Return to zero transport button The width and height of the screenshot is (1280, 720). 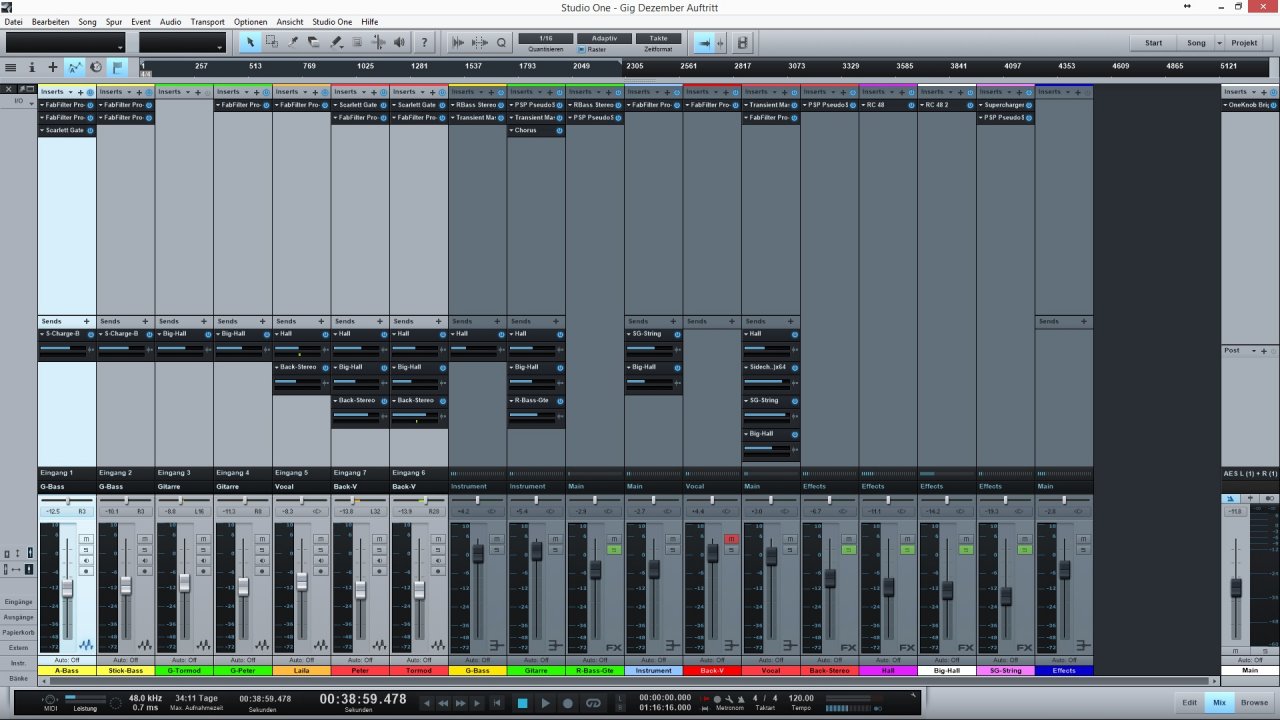495,703
